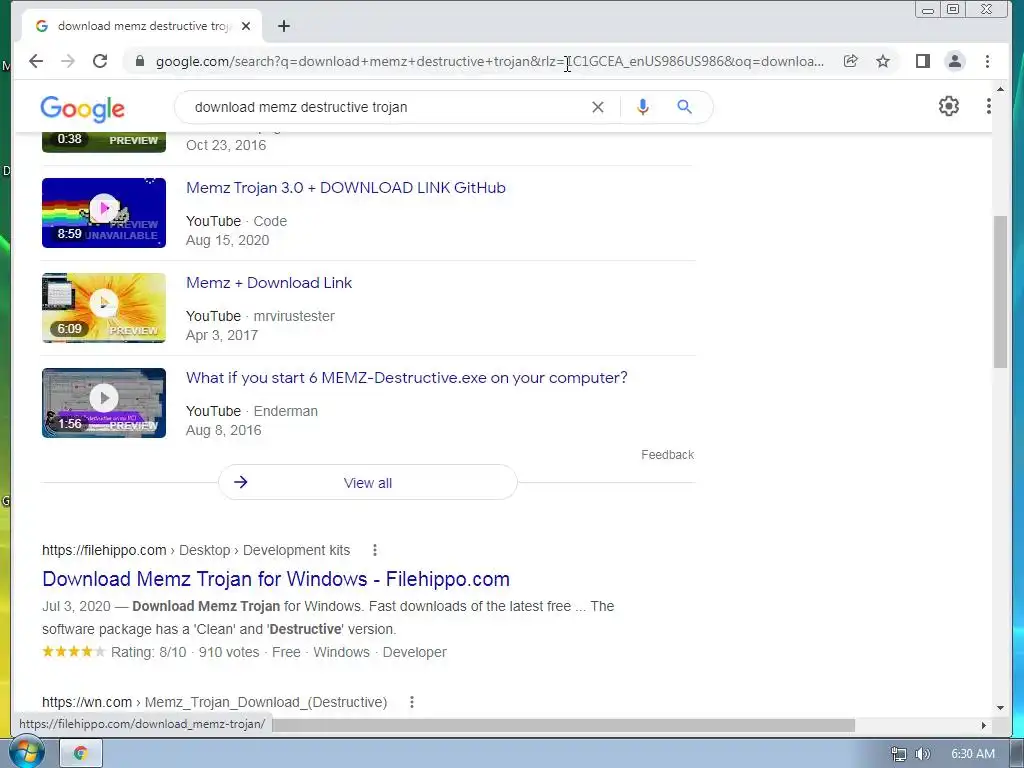The width and height of the screenshot is (1024, 768).
Task: Share this page from address bar
Action: tap(850, 61)
